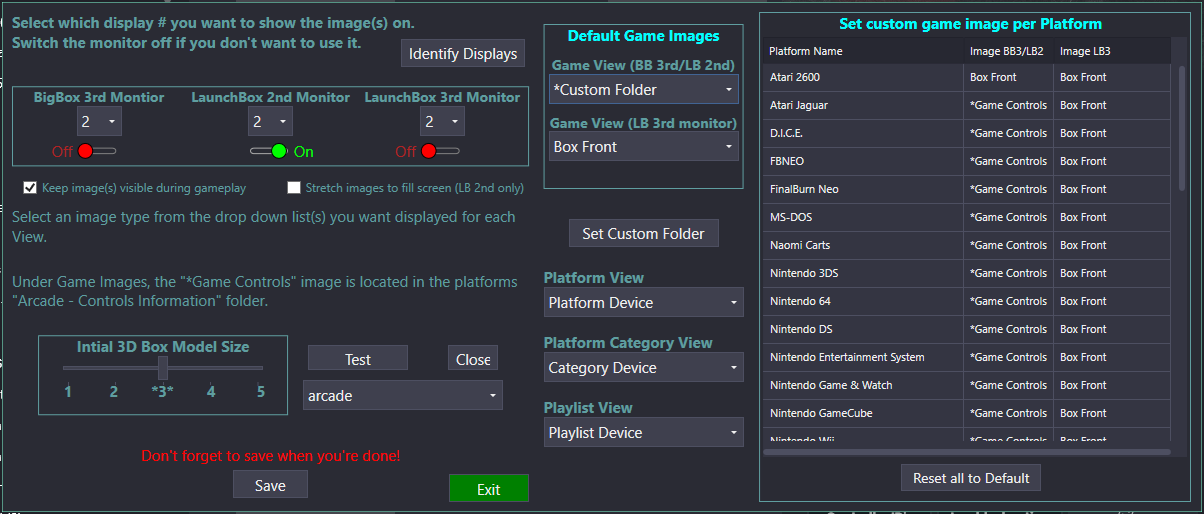Screen dimensions: 1204x514
Task: Select the Nintendo 3DS platform row
Action: [x=967, y=273]
